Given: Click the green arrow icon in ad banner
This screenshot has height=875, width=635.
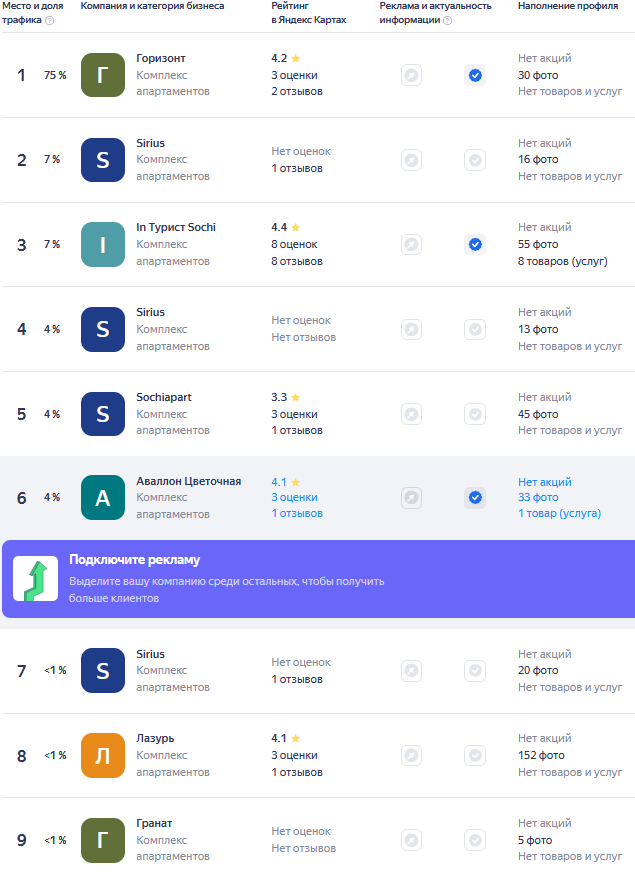Looking at the screenshot, I should 36,579.
